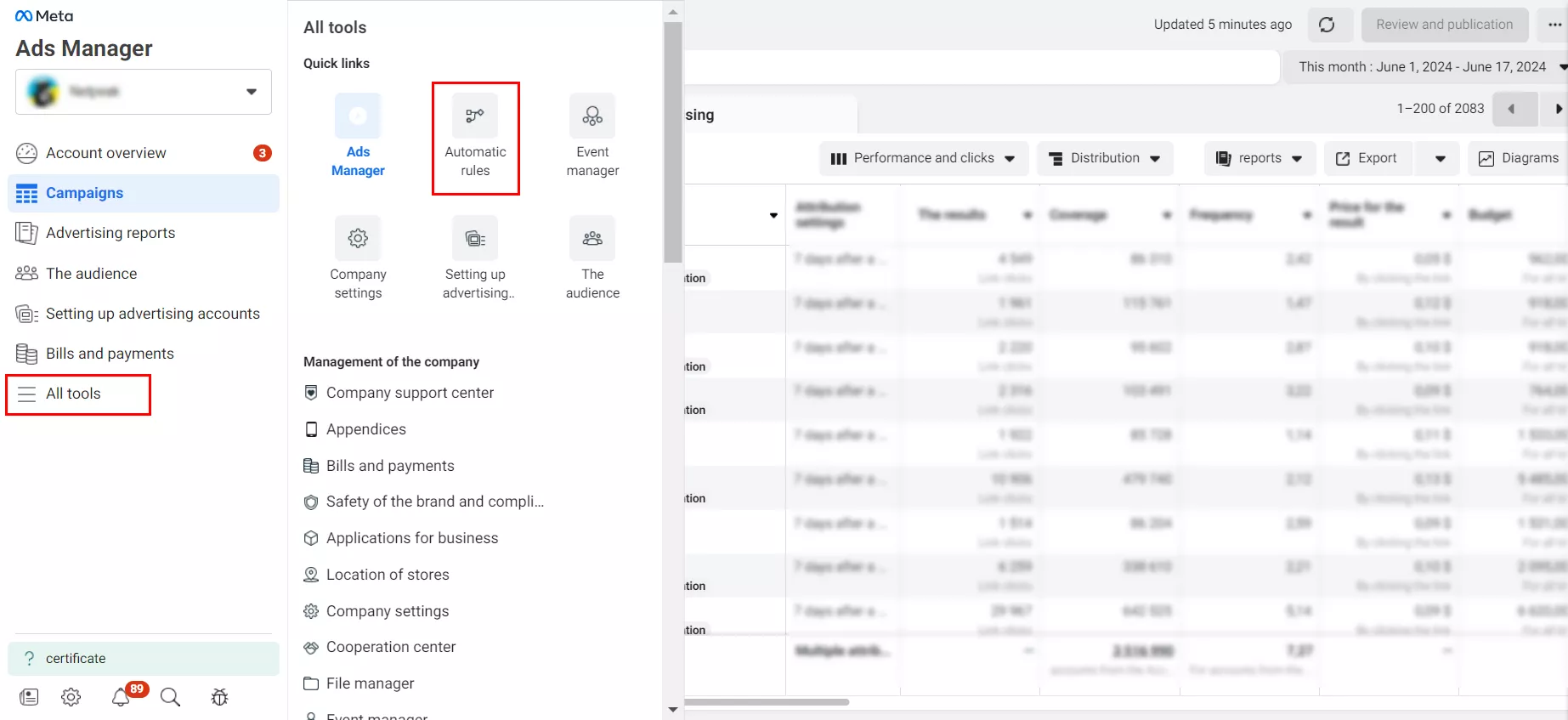
Task: Open Company support center link
Action: (410, 393)
